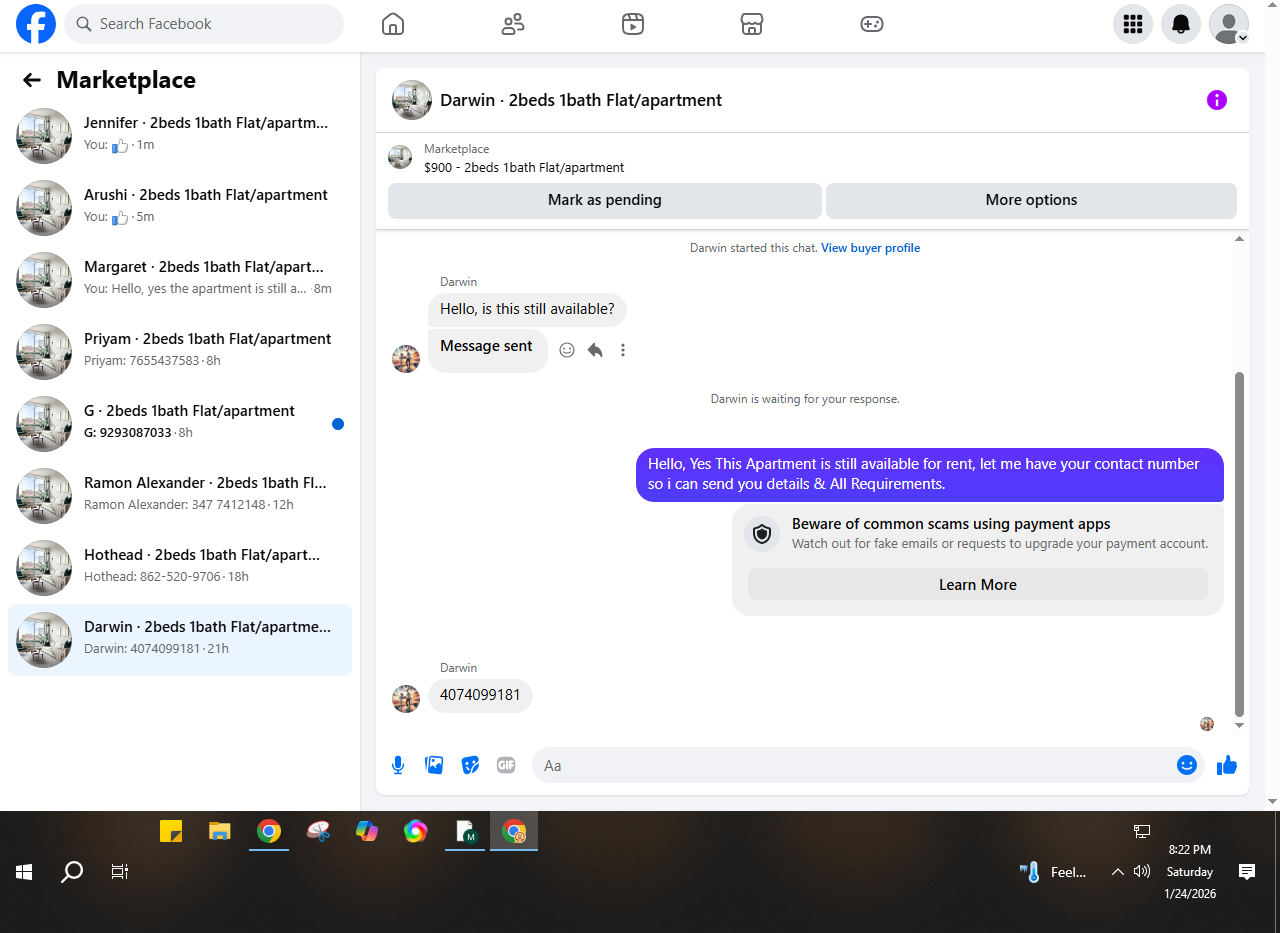Open Windows Start button
Screen dimensions: 1280x933
click(x=24, y=872)
